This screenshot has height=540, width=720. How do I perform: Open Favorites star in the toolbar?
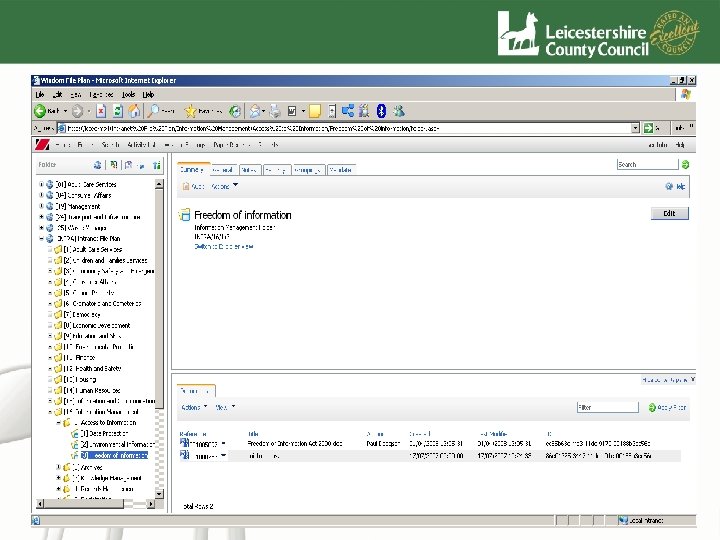coord(189,111)
